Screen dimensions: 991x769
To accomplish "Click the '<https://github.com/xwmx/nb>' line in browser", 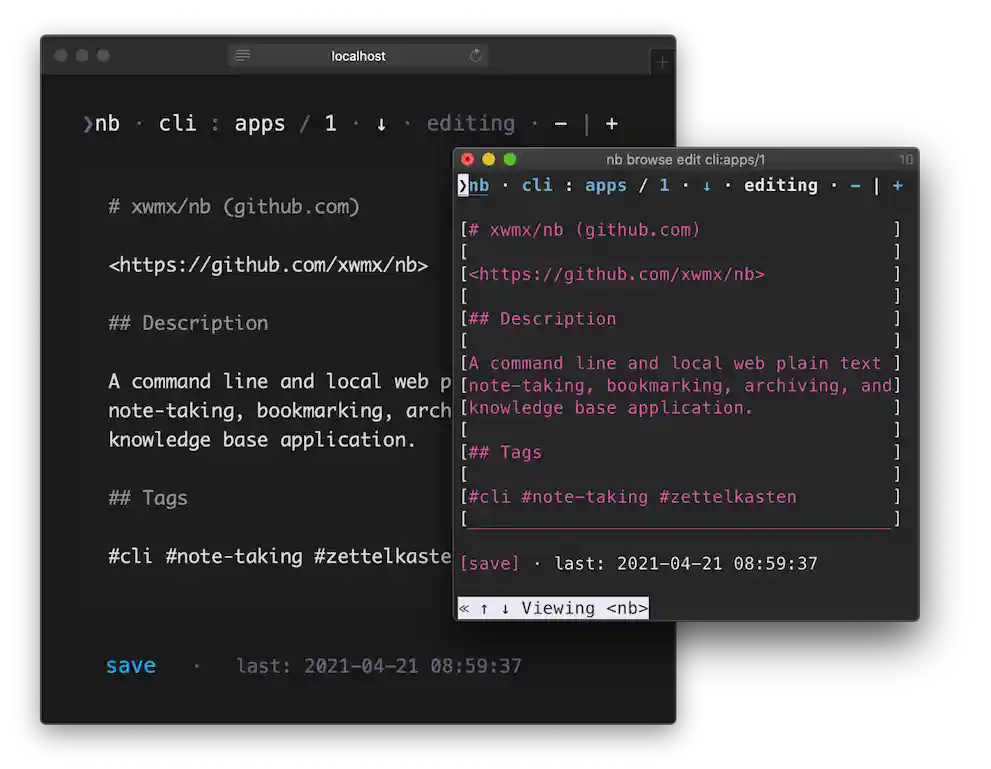I will click(269, 265).
